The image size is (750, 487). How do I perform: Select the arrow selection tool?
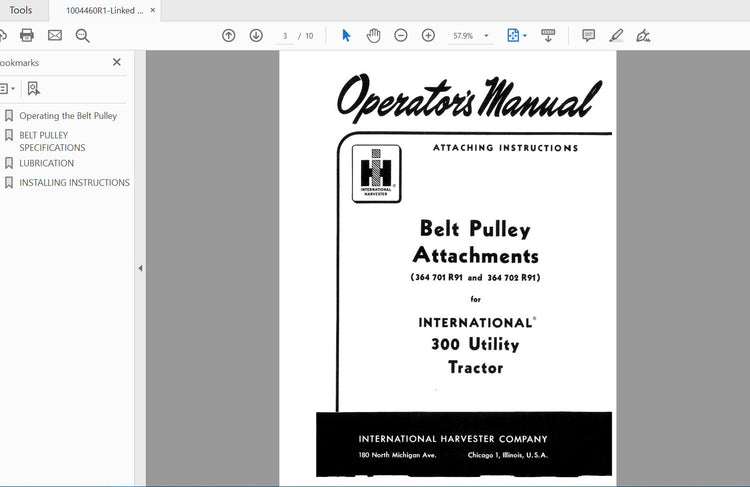[346, 35]
